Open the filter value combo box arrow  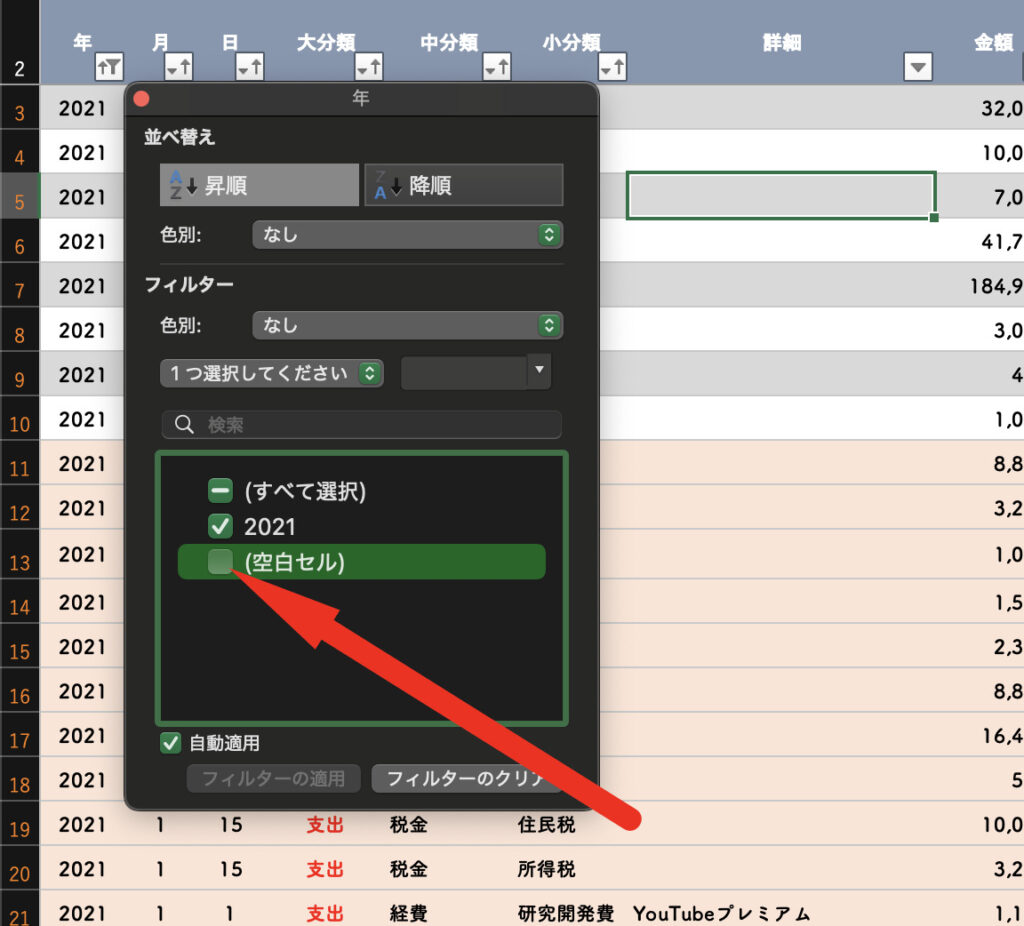point(539,371)
